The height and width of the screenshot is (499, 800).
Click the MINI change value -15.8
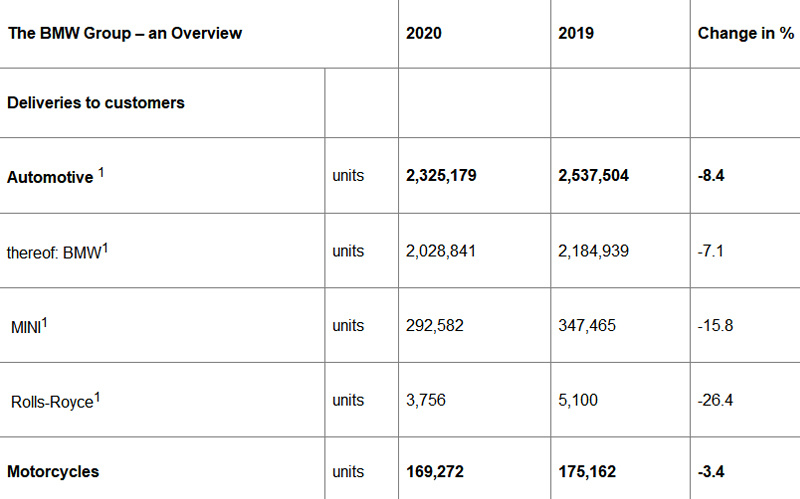pos(715,326)
